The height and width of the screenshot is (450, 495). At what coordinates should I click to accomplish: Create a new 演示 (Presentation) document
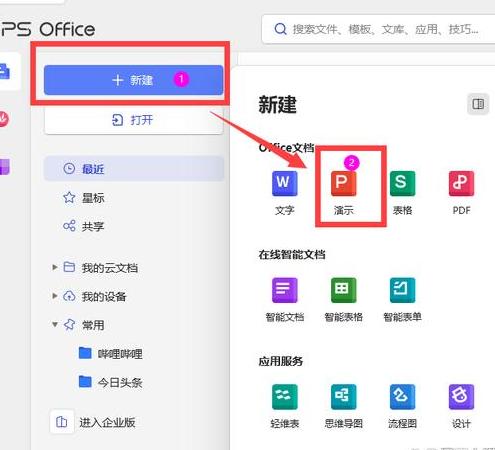[x=343, y=193]
